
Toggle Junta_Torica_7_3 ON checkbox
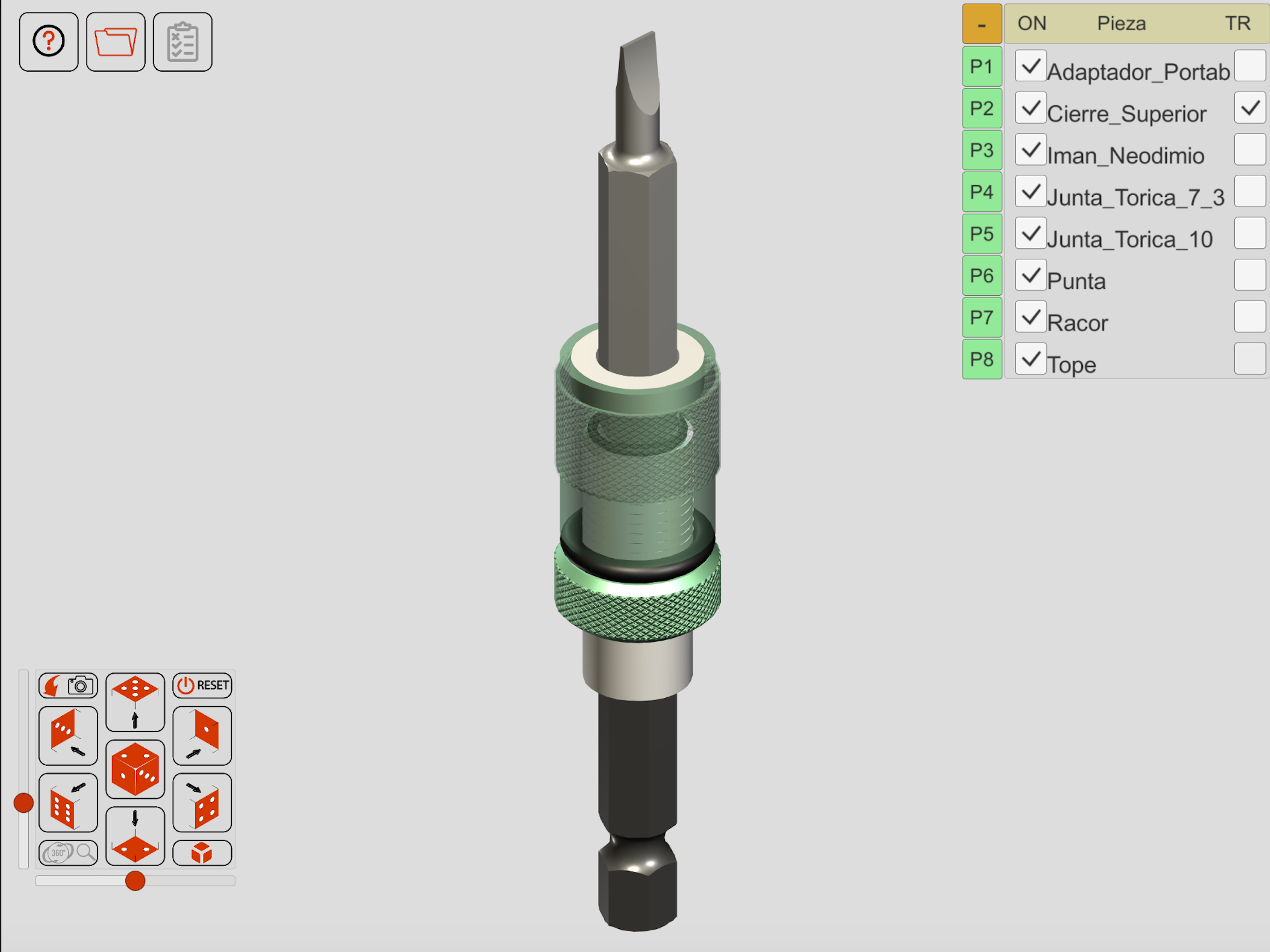coord(1031,191)
